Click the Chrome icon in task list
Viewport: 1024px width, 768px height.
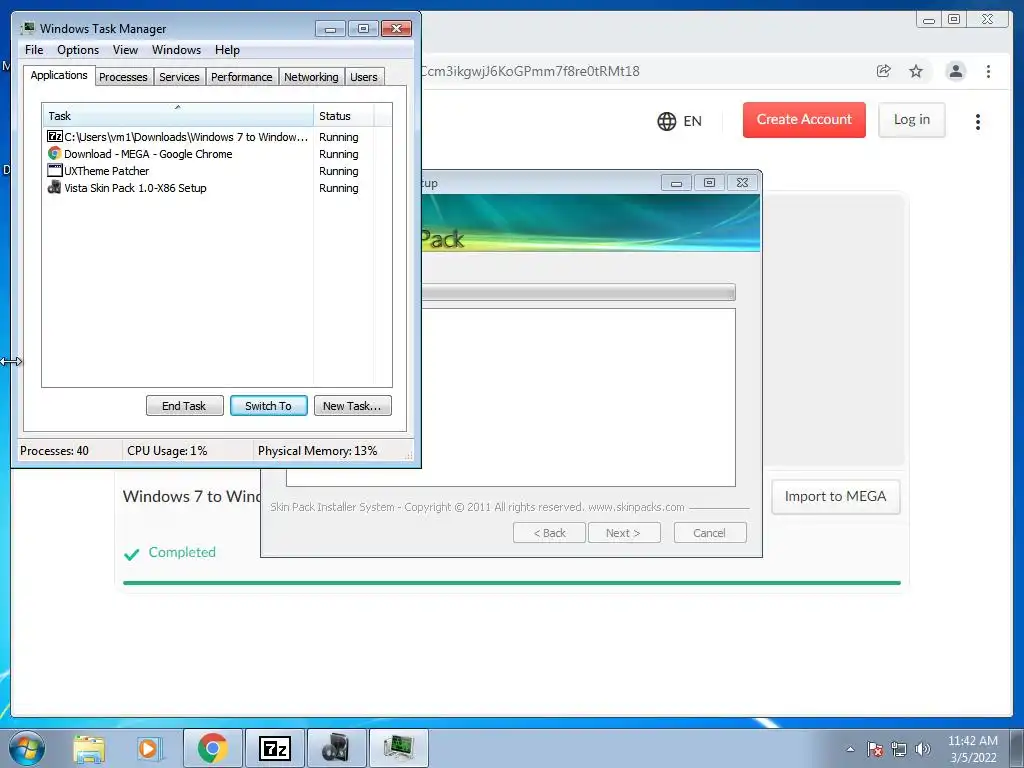55,153
